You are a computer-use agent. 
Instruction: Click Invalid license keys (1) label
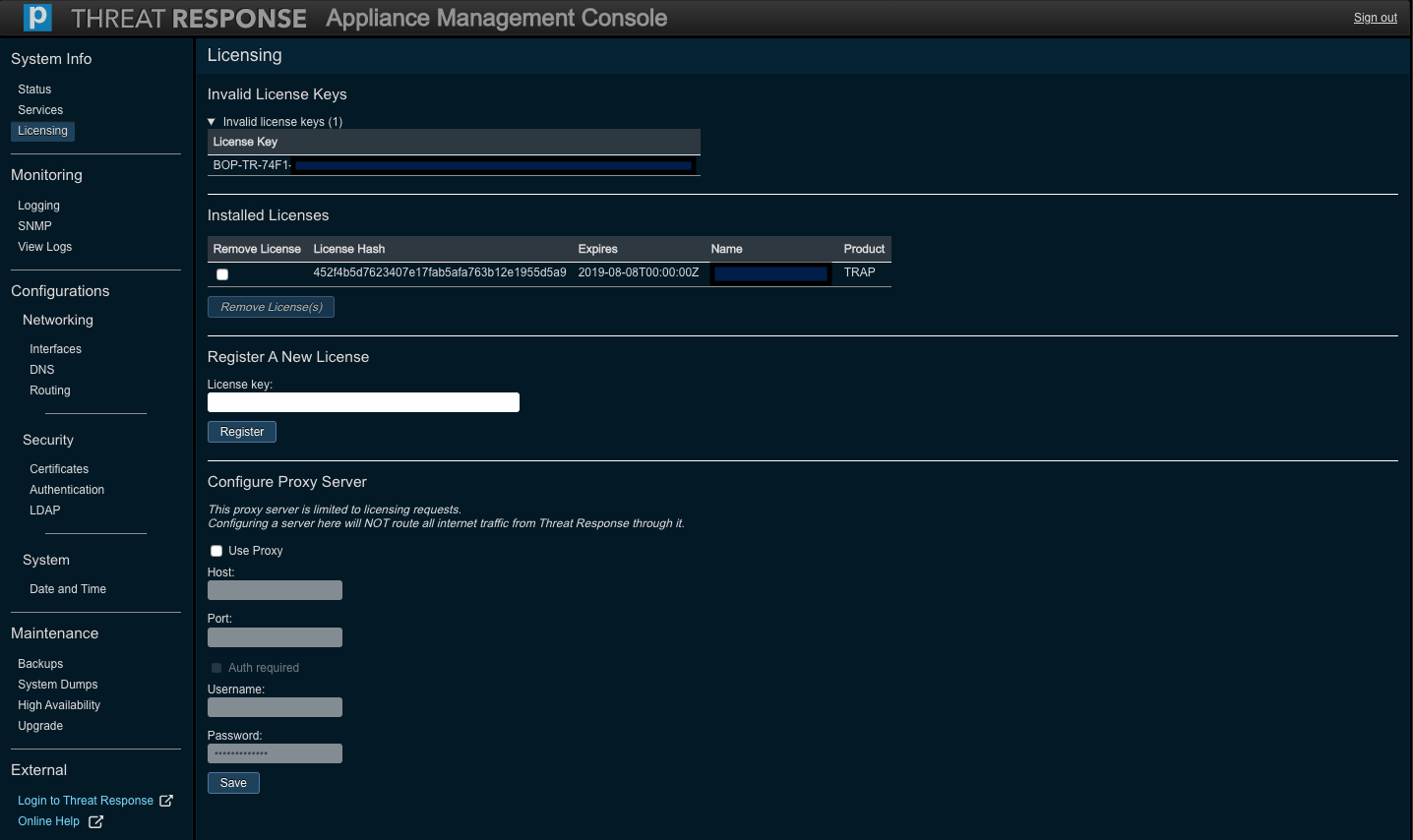282,122
